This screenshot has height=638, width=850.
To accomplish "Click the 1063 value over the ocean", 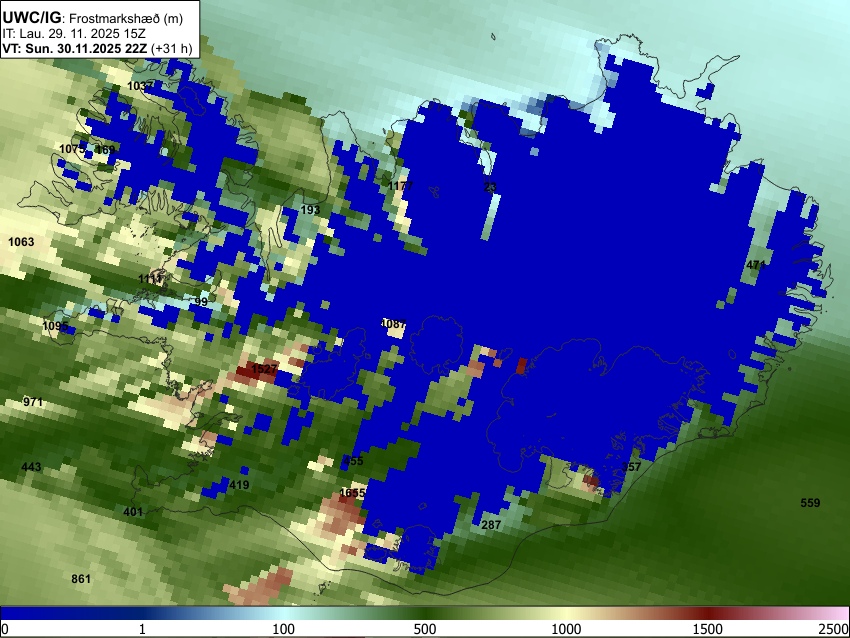I will point(21,242).
